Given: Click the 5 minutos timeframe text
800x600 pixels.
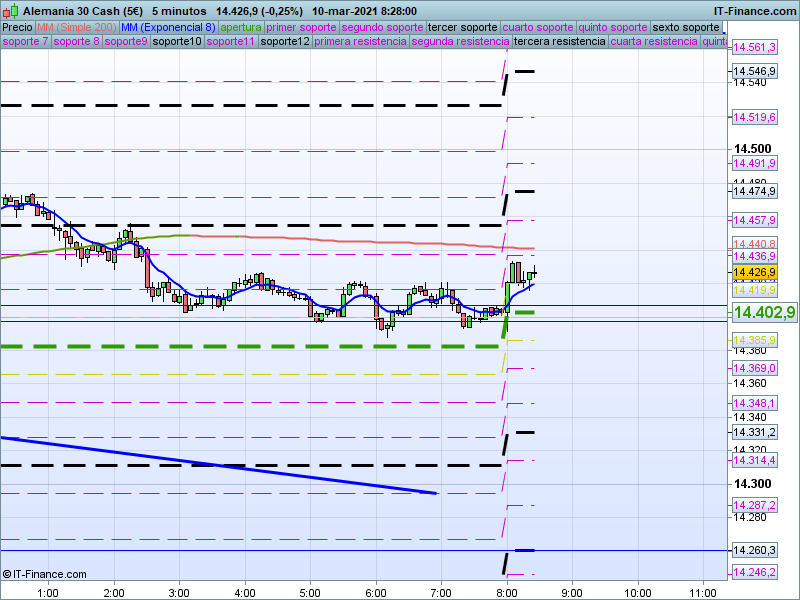Looking at the screenshot, I should [x=178, y=9].
